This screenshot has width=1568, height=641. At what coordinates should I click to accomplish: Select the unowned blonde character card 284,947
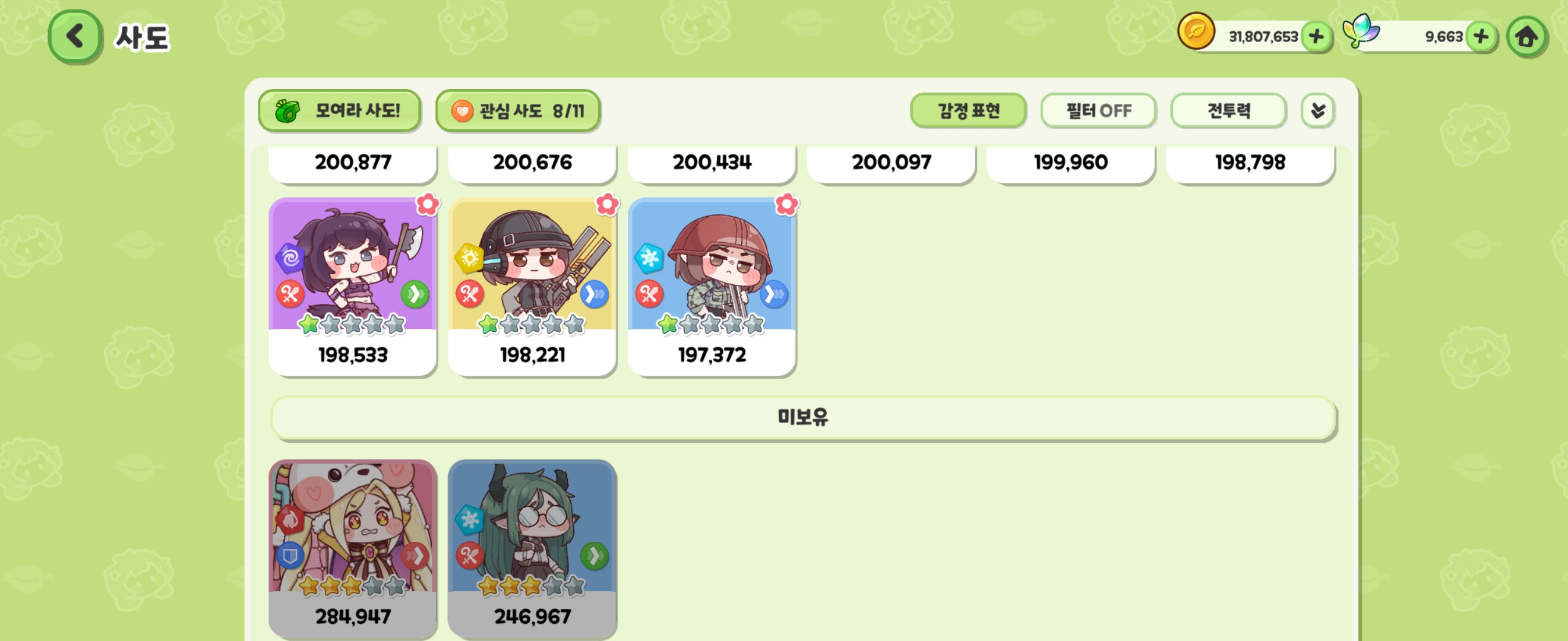coord(353,548)
